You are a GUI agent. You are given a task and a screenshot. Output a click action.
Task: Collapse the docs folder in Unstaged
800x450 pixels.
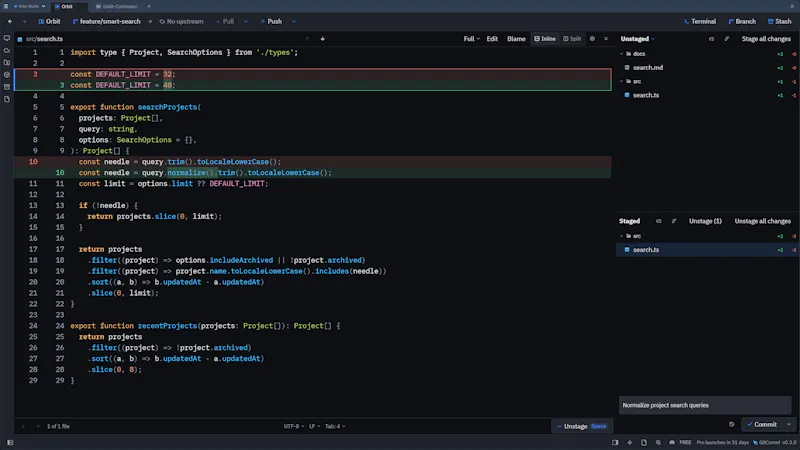(621, 54)
